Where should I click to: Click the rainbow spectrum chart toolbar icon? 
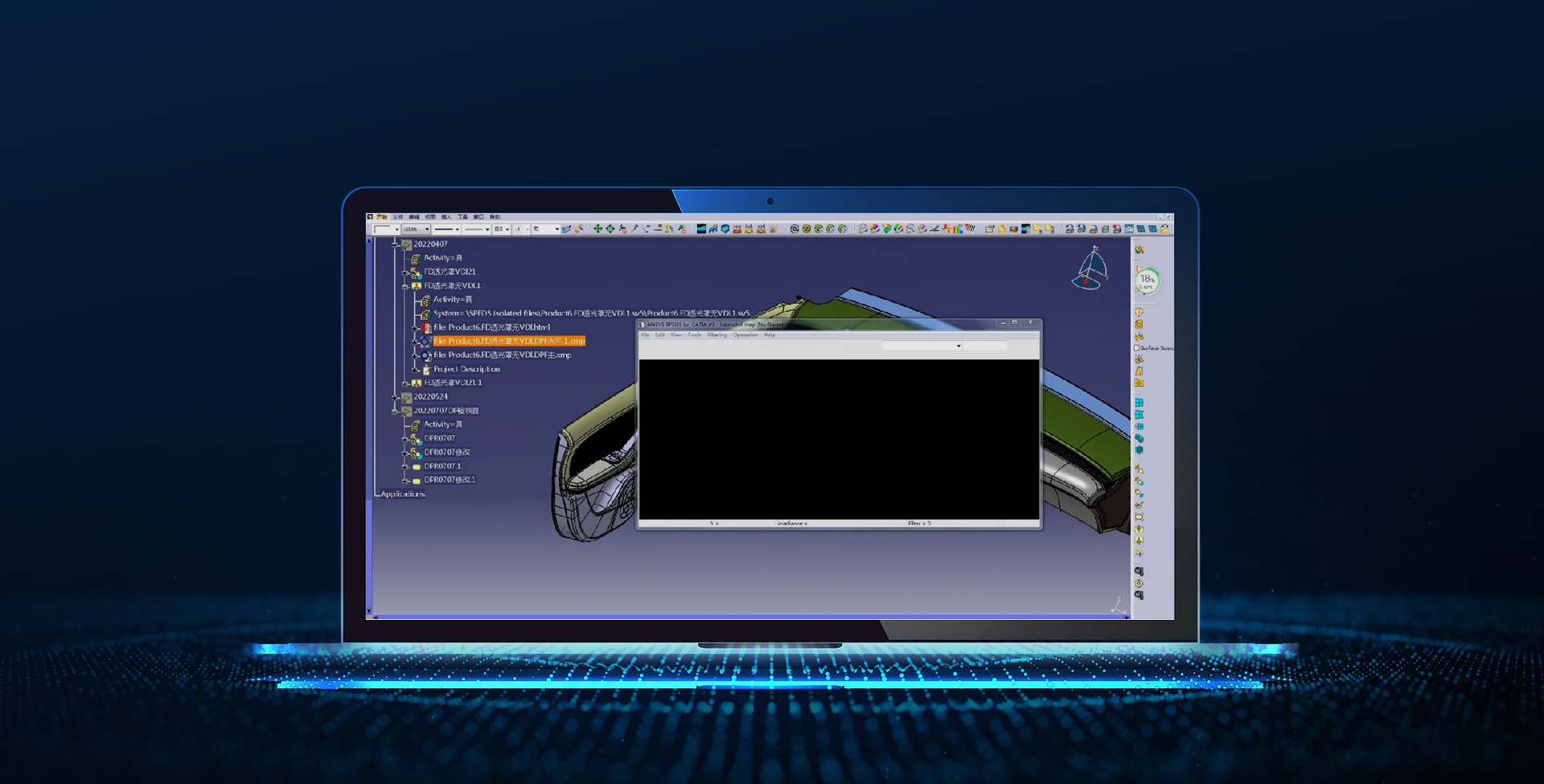(x=958, y=229)
